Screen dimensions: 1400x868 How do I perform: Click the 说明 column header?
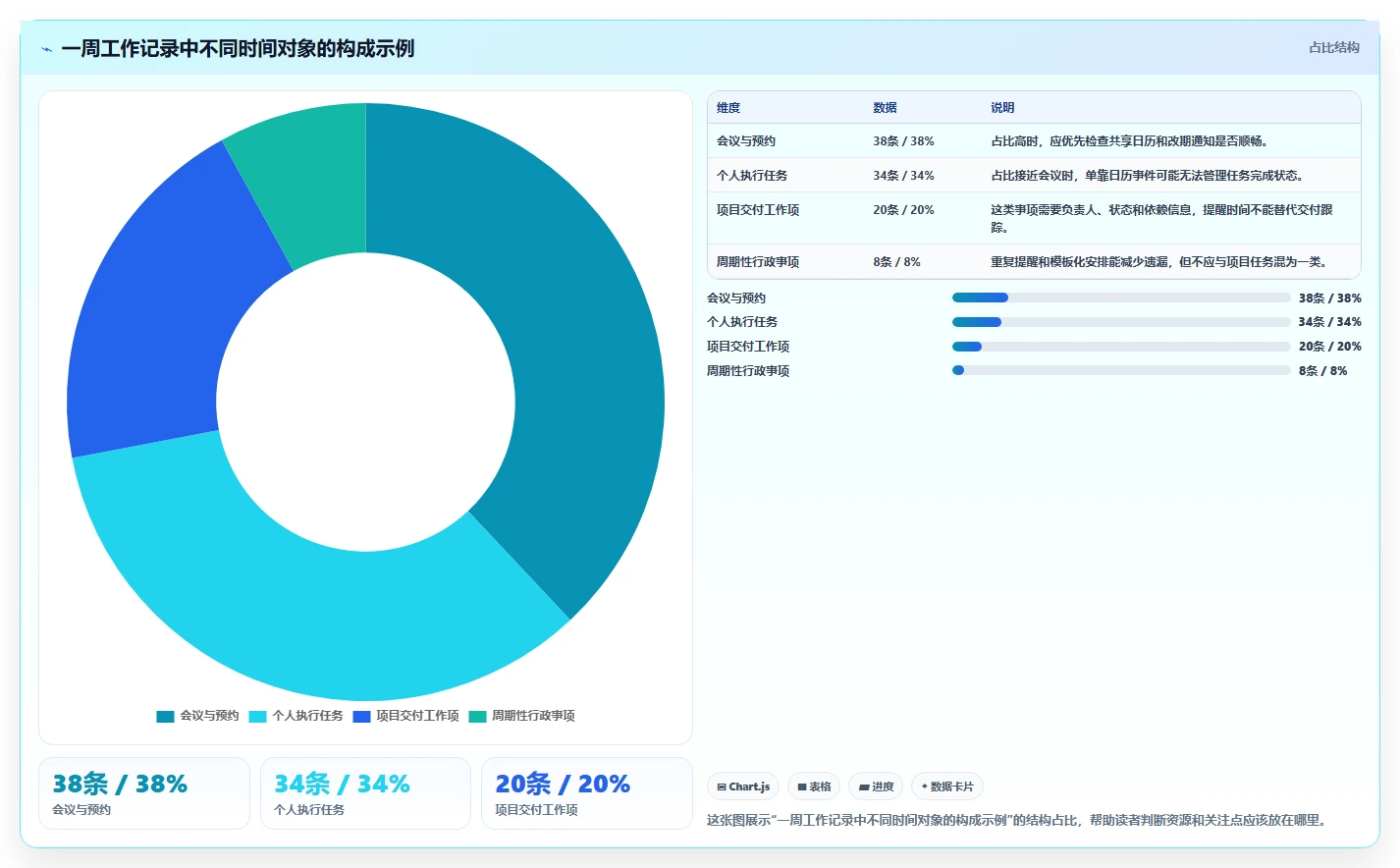(1002, 108)
